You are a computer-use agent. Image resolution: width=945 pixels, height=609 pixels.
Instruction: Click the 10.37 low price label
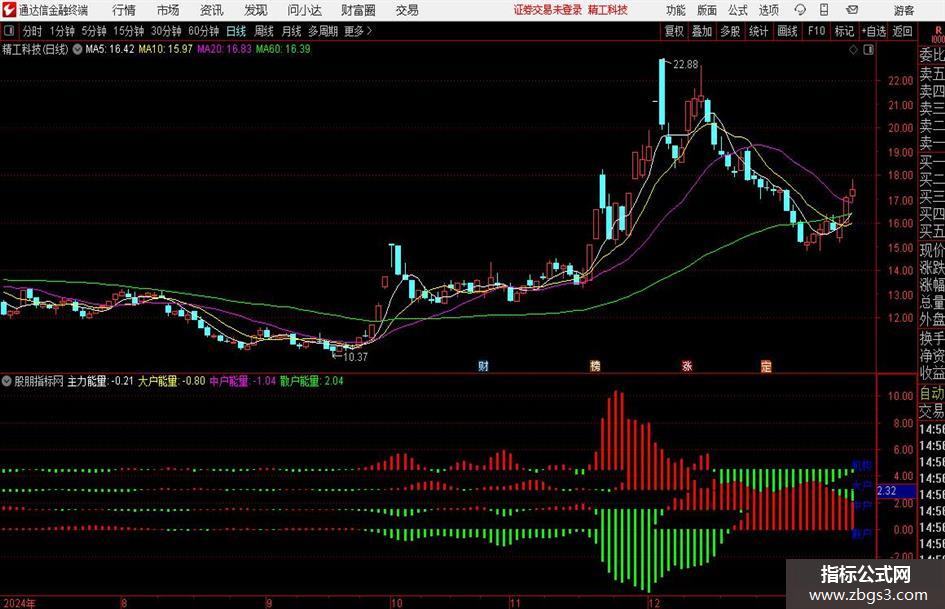click(x=355, y=357)
